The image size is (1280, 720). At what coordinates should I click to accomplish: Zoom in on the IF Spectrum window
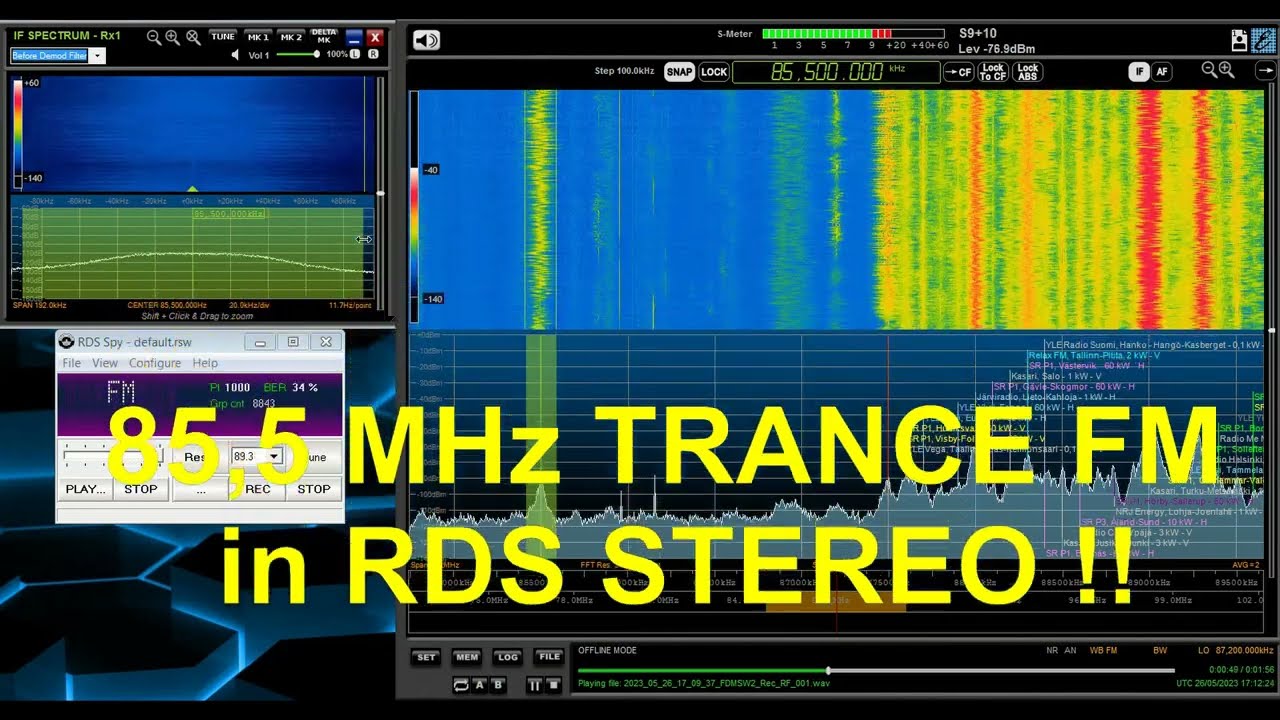172,37
